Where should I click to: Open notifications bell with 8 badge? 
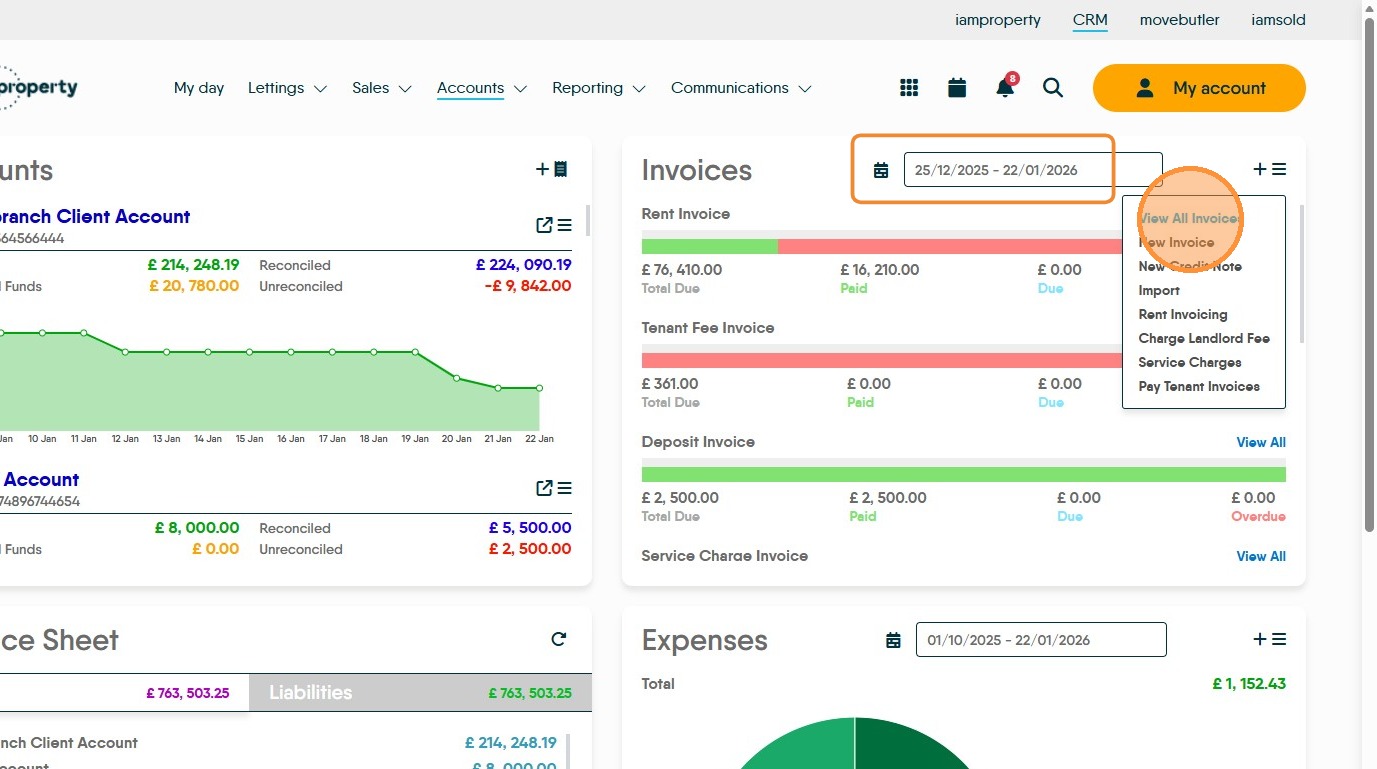click(x=1005, y=88)
